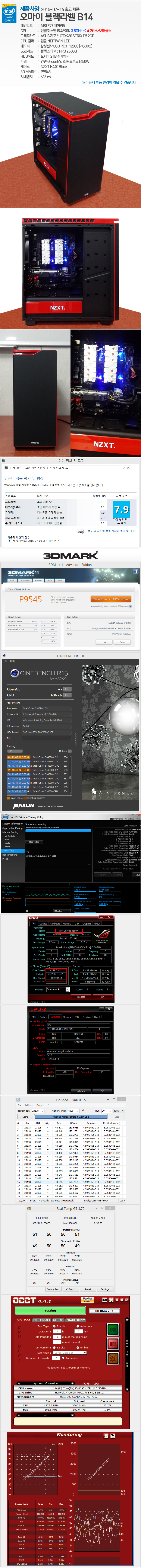141x1568 pixels.
Task: Open the Help menu in Cinebench R15
Action: [13, 661]
